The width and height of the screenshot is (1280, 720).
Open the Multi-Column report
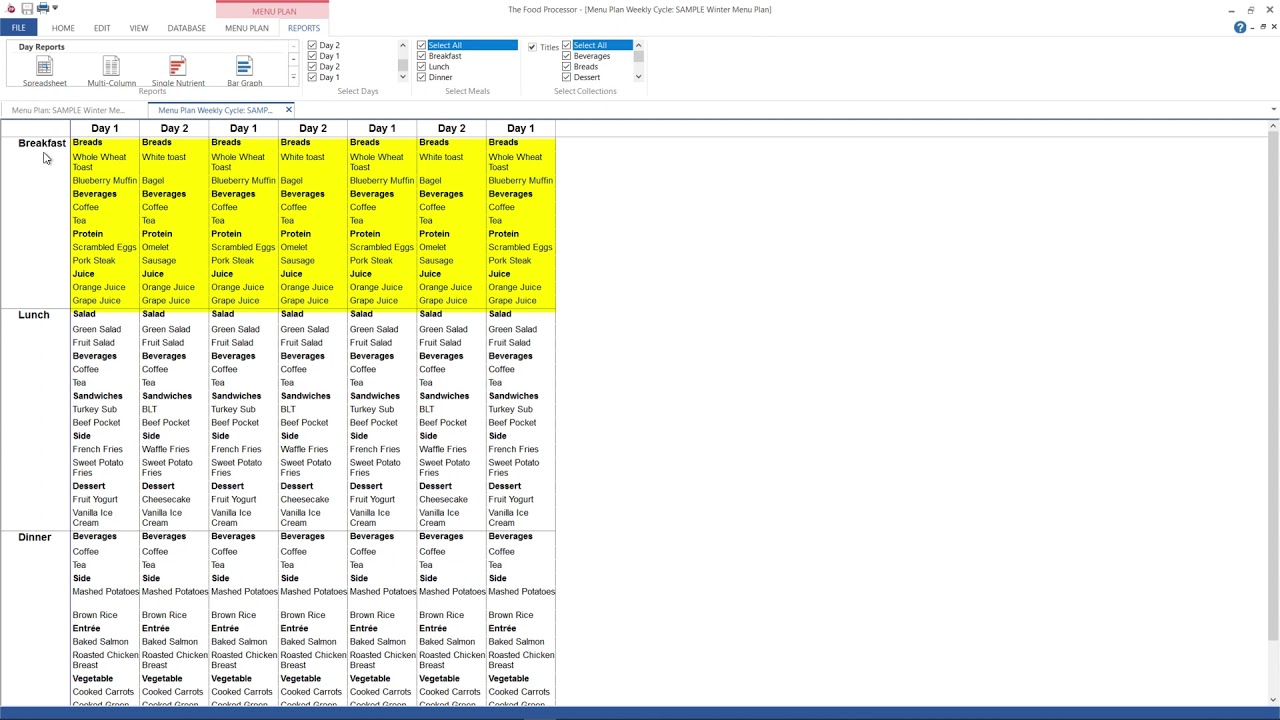tap(111, 71)
